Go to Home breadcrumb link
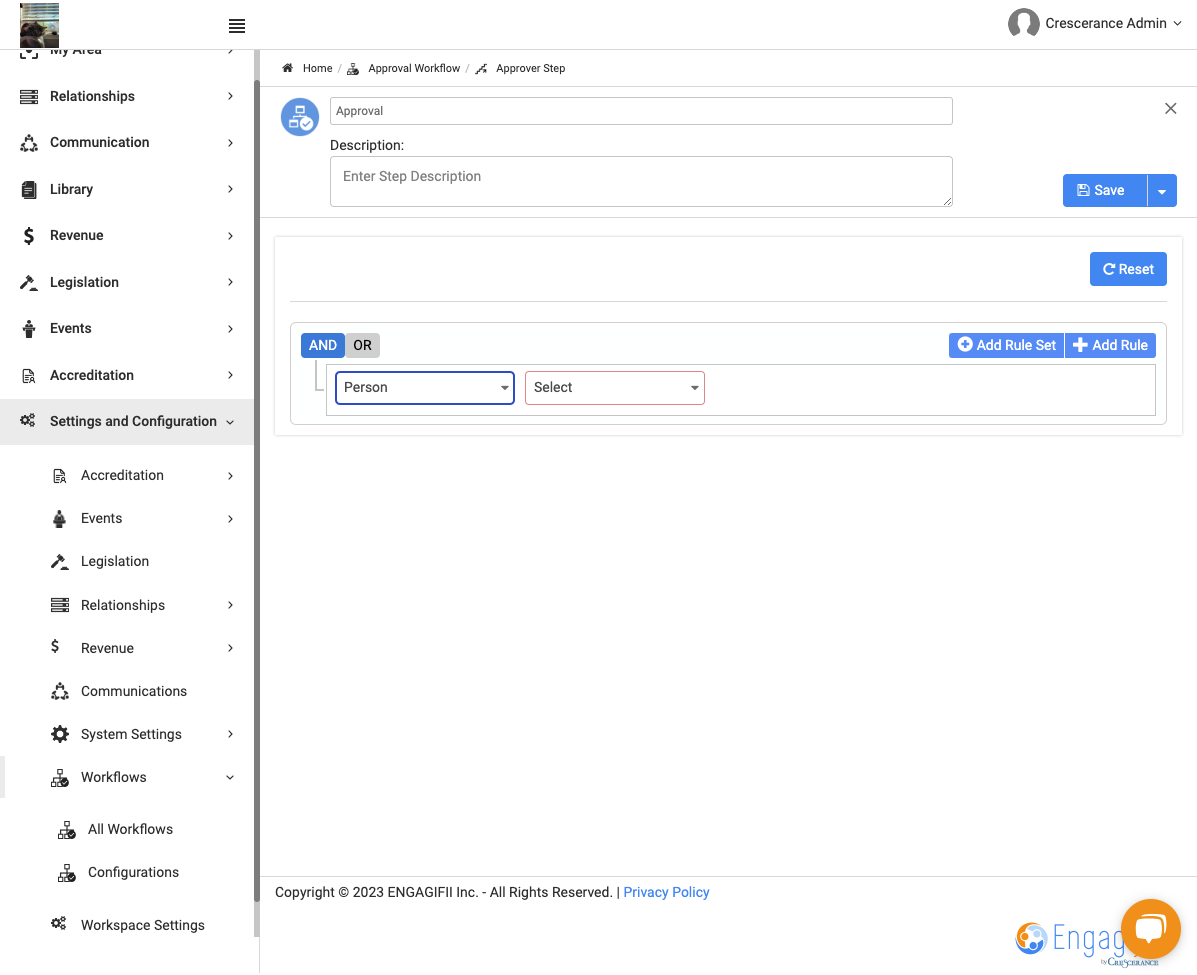 coord(318,68)
